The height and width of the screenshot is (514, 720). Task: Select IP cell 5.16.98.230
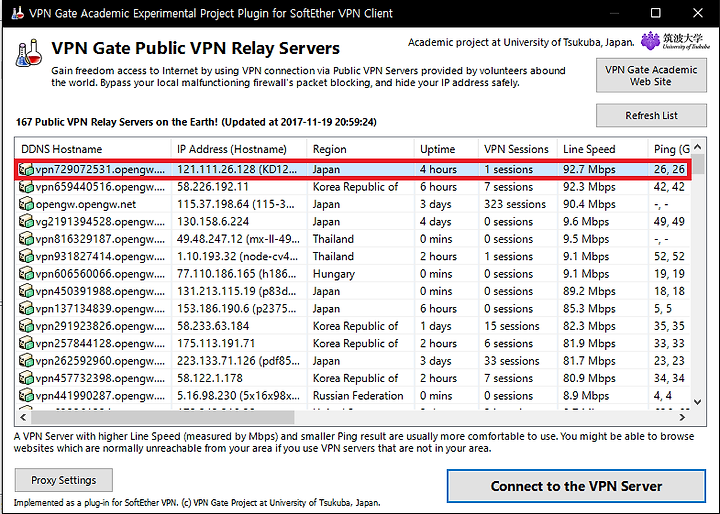[238, 396]
